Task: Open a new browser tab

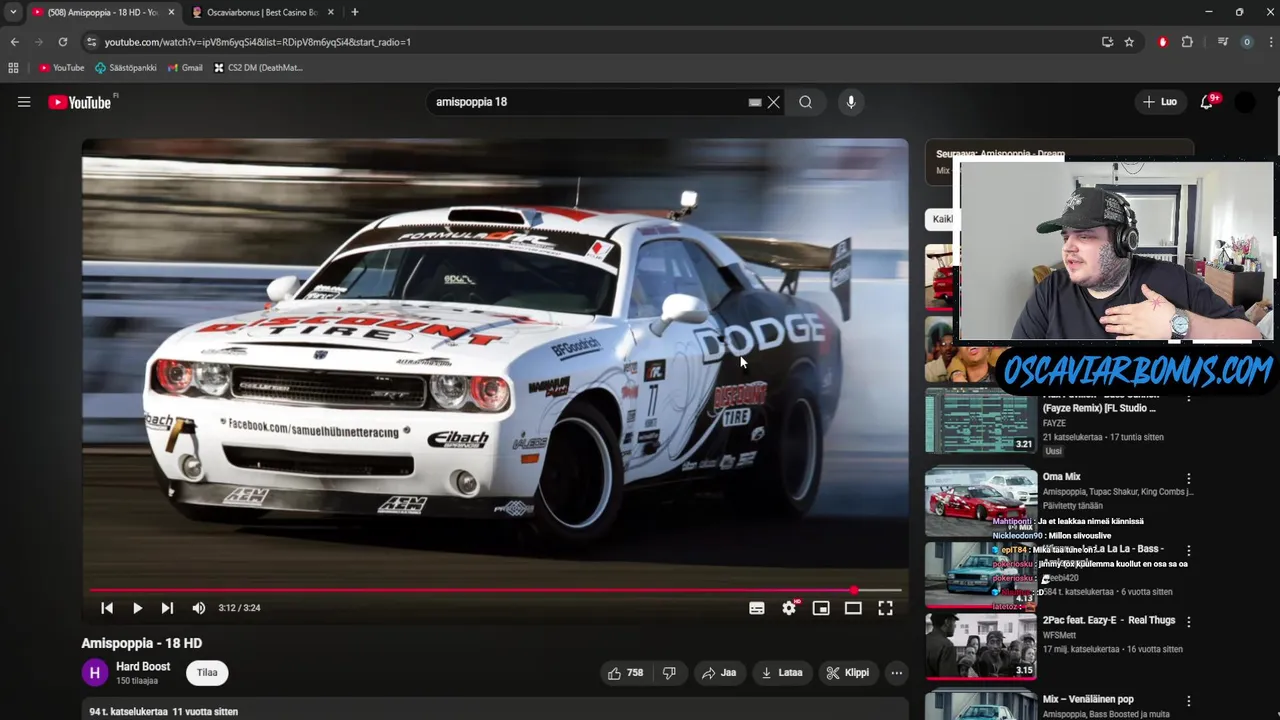Action: (x=354, y=12)
